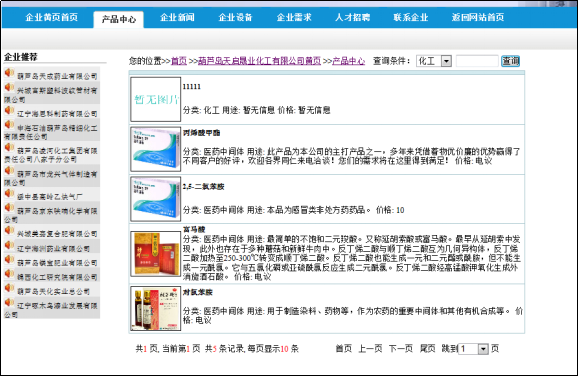The height and width of the screenshot is (376, 578).
Task: Open the 对氯苯胺 product thumbnail
Action: click(x=156, y=309)
